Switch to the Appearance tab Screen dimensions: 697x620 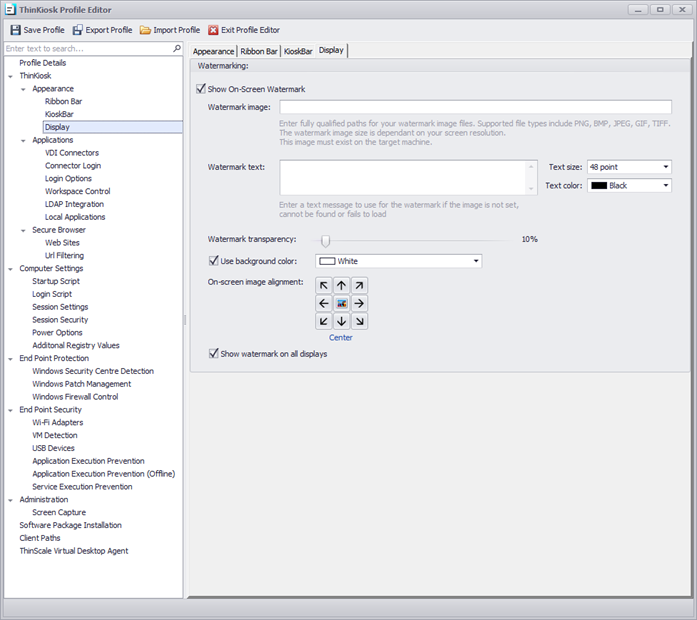(213, 51)
